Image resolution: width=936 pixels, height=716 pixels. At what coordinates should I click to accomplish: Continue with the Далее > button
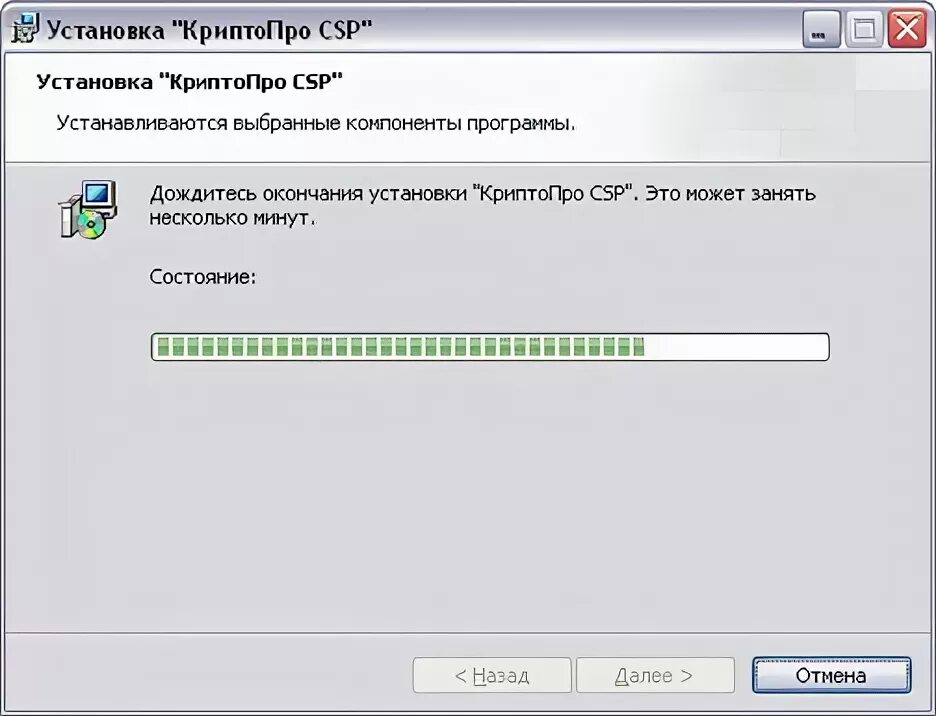(x=655, y=675)
